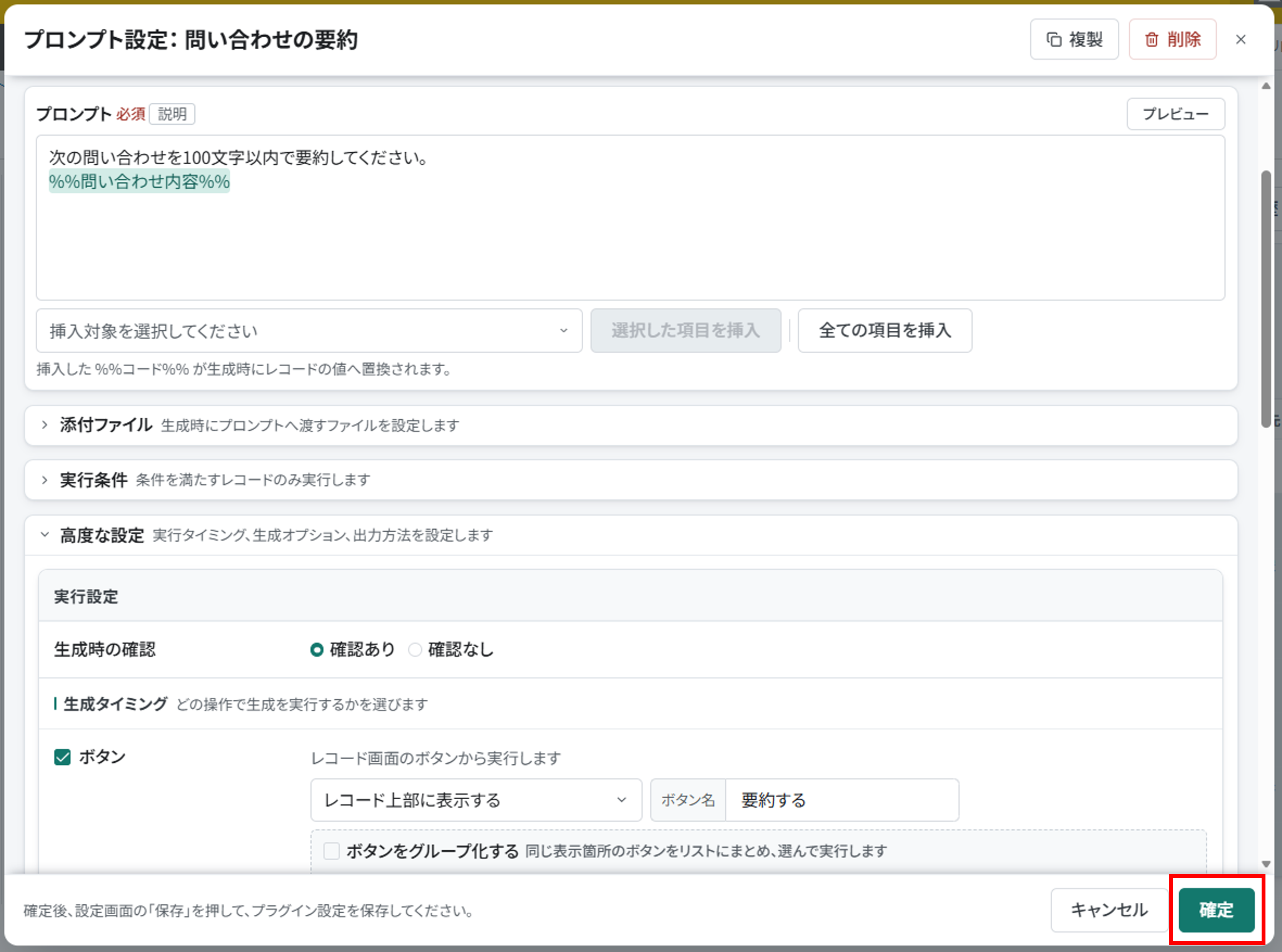This screenshot has width=1282, height=952.
Task: Click the キャンセル button
Action: pos(1109,910)
